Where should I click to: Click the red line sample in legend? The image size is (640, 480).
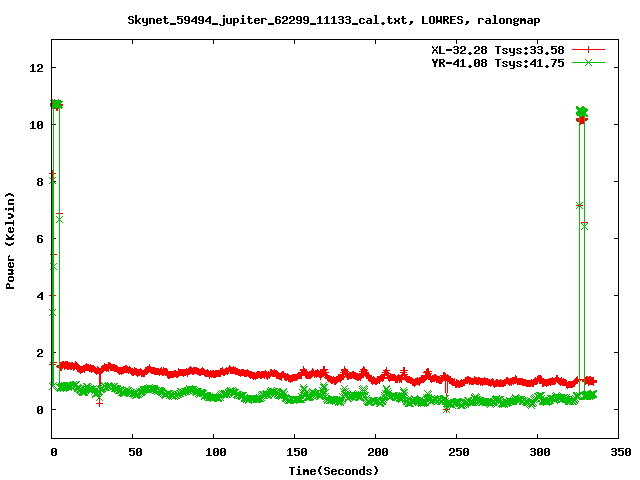tap(588, 49)
